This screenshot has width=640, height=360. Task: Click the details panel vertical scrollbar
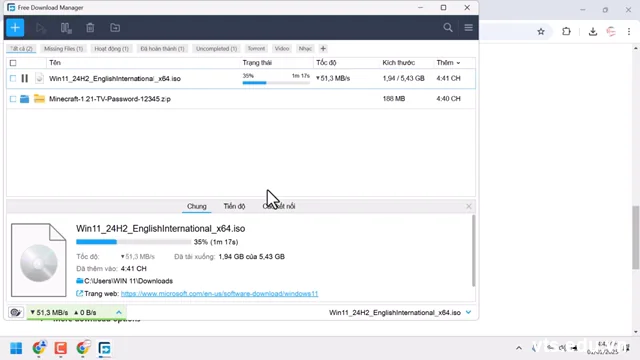pos(473,251)
